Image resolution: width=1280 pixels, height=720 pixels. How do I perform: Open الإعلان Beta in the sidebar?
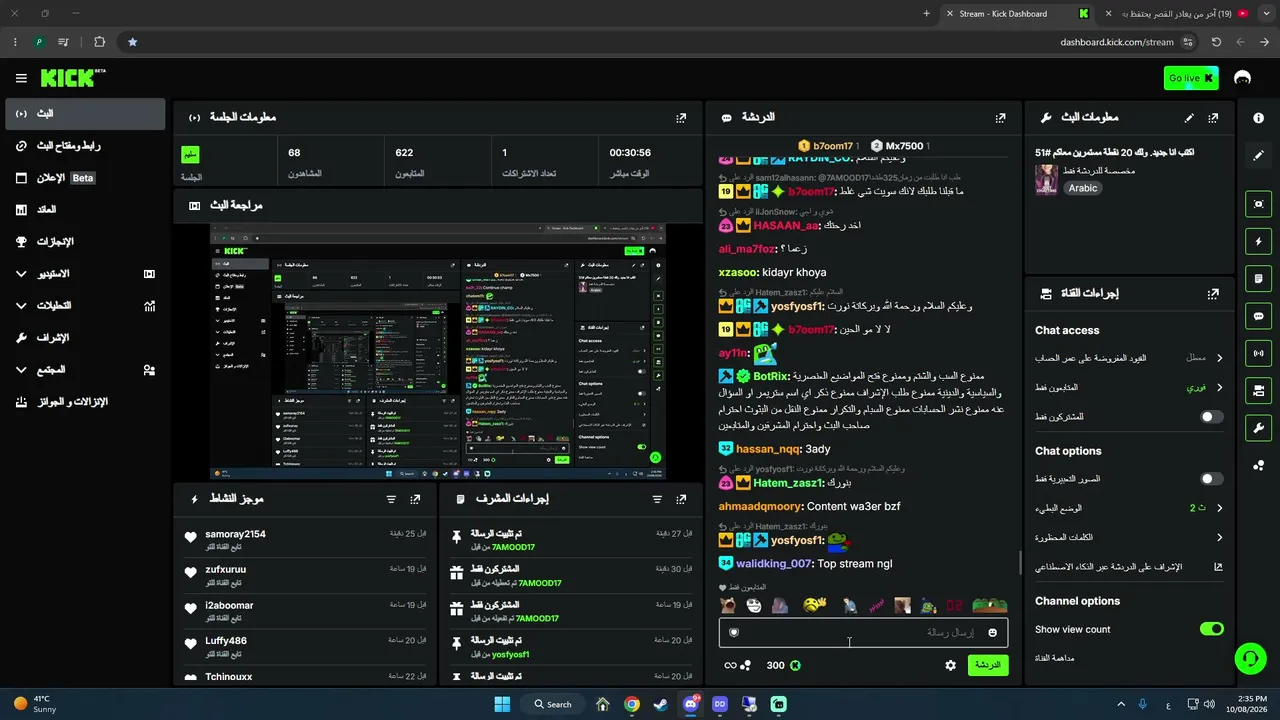point(85,177)
